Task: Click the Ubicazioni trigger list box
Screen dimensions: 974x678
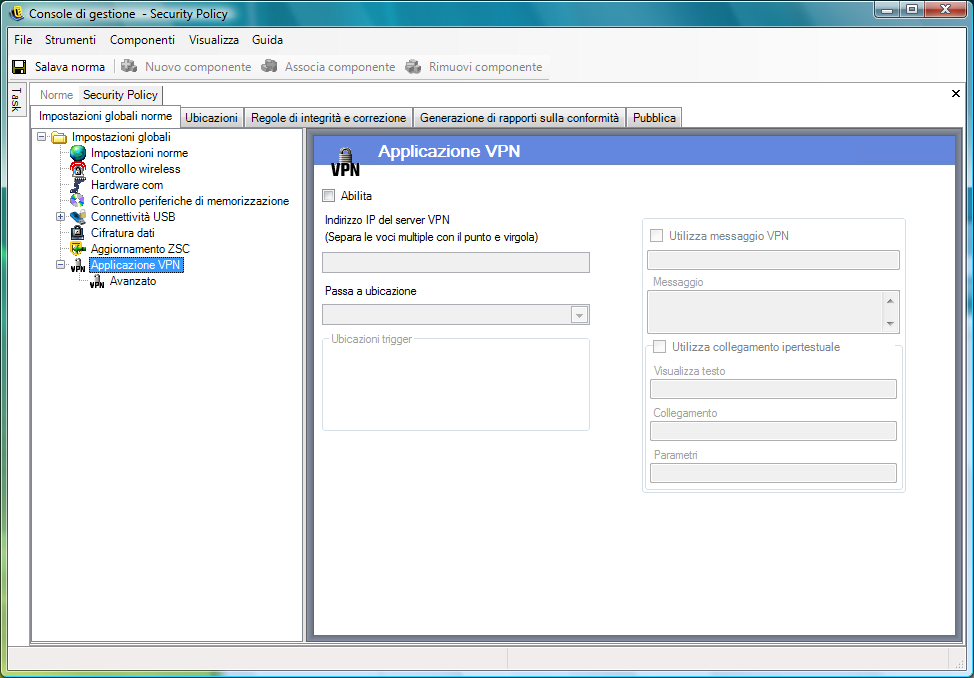Action: (455, 387)
